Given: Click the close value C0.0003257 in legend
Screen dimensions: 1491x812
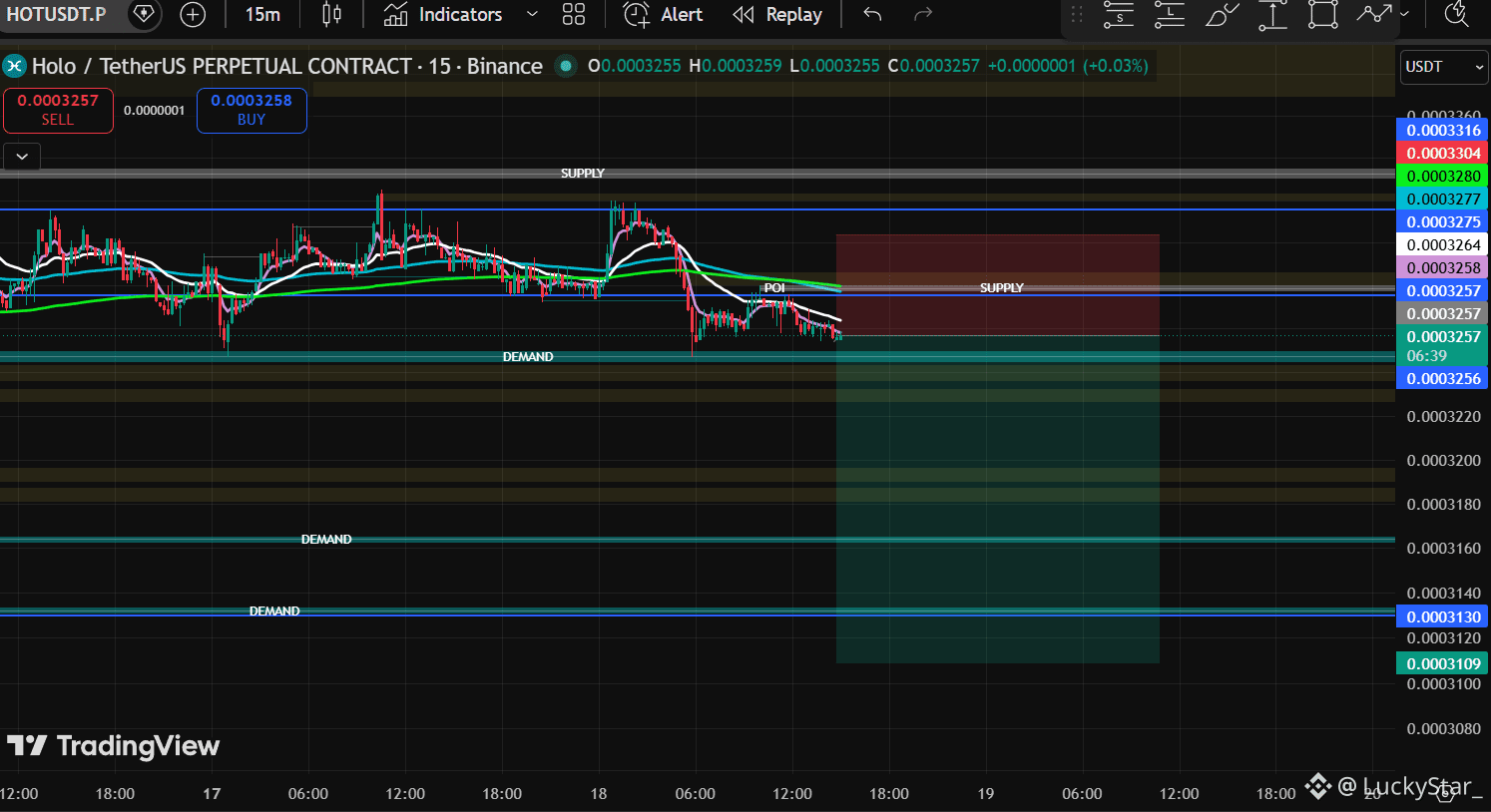Looking at the screenshot, I should tap(934, 67).
